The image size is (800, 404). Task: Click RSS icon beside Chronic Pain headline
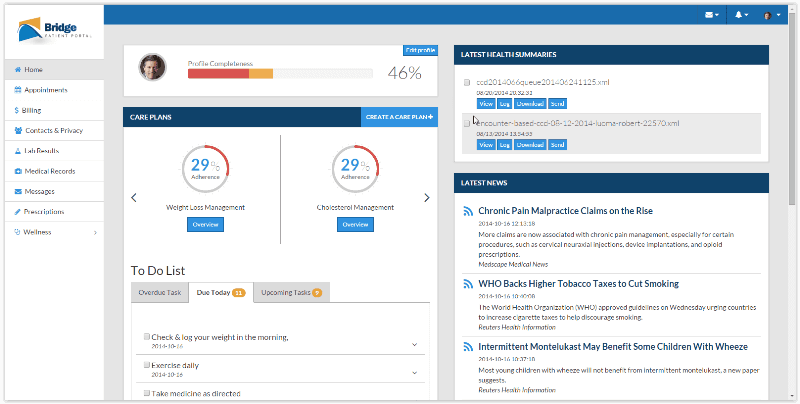468,211
